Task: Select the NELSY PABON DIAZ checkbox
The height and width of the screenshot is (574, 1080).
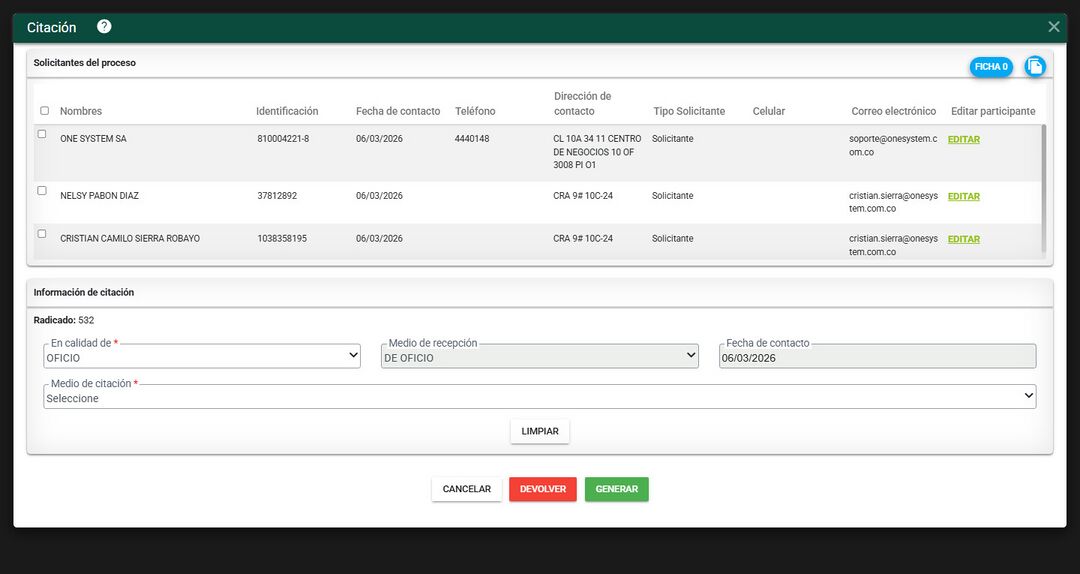Action: point(42,191)
